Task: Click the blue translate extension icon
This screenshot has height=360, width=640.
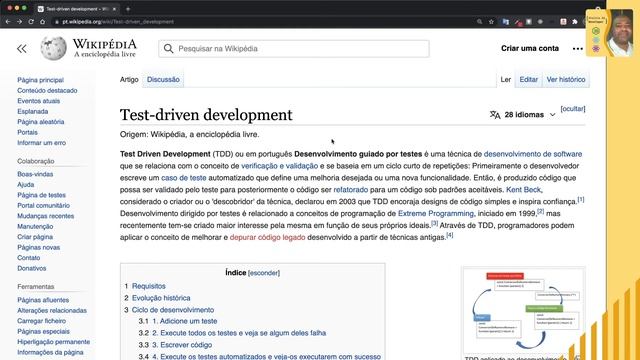Action: pos(506,22)
